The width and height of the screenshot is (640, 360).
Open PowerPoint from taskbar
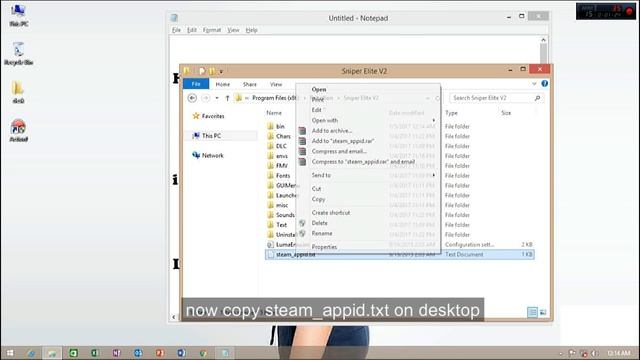(x=160, y=353)
